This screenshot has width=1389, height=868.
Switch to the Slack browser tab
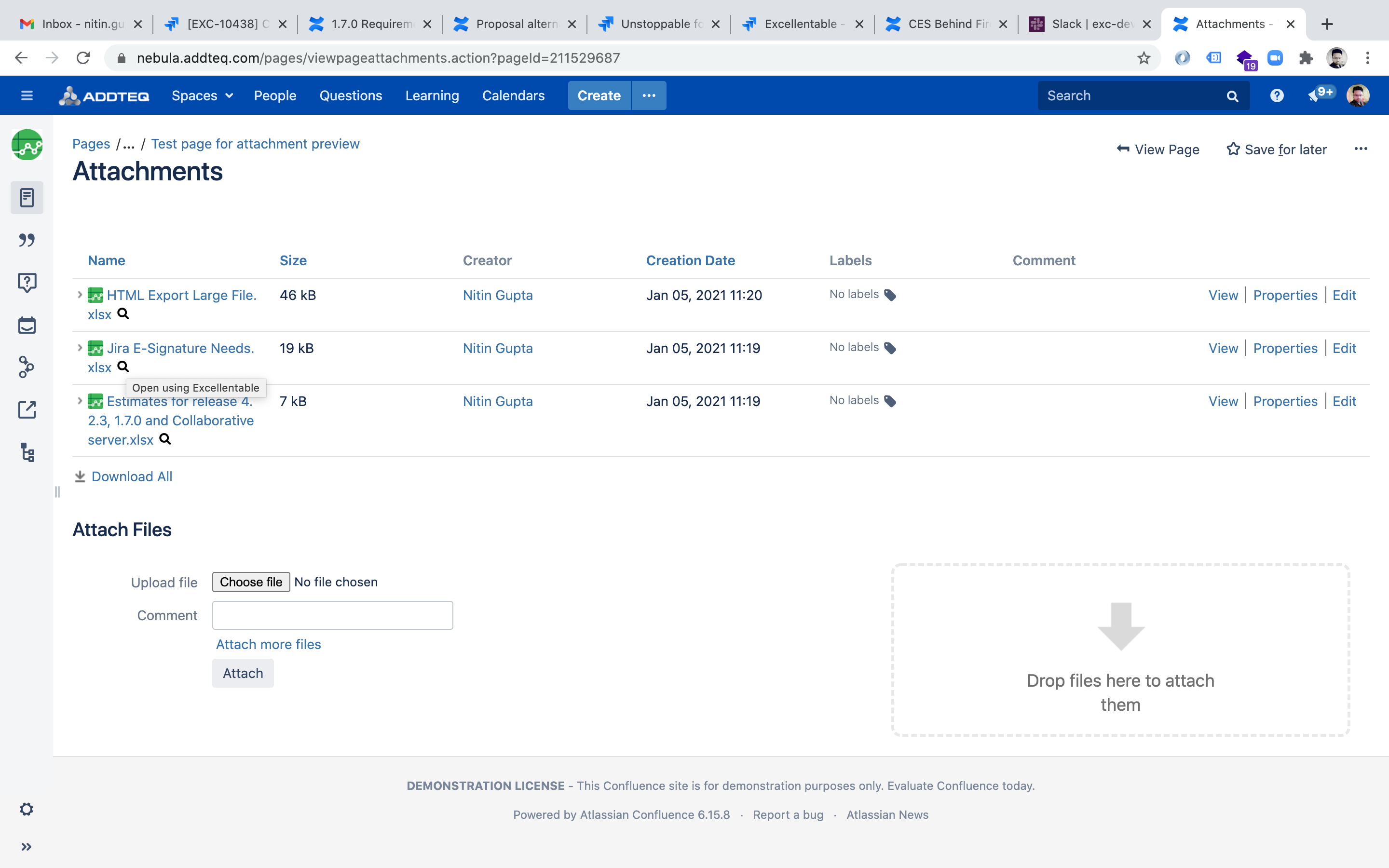point(1089,24)
